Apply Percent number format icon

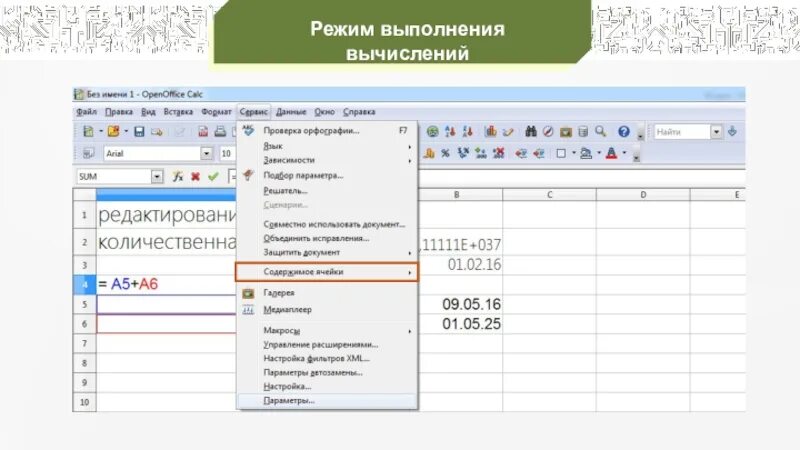click(x=445, y=153)
